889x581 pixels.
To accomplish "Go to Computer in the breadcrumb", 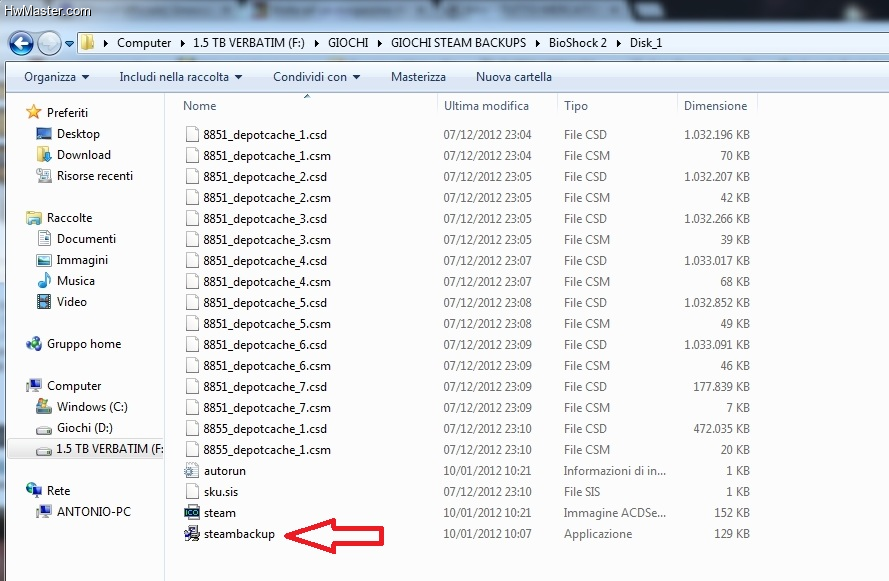I will pyautogui.click(x=144, y=43).
